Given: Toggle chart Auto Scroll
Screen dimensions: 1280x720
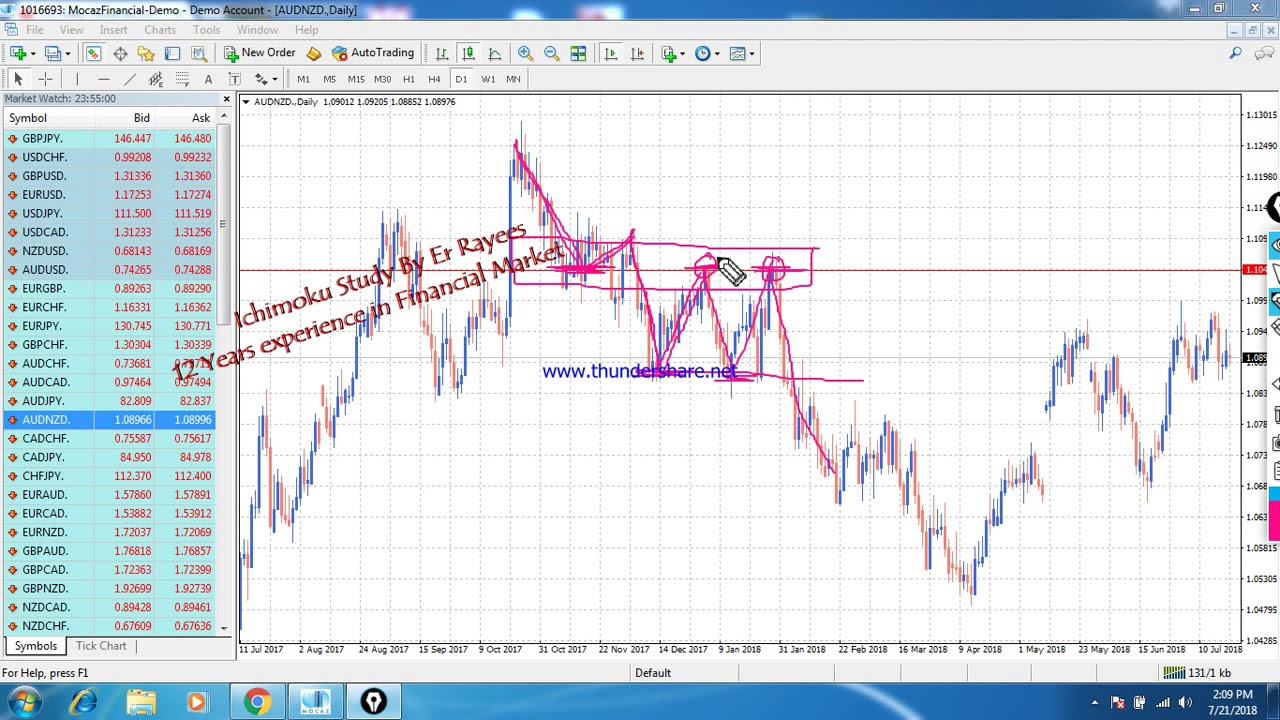Looking at the screenshot, I should (610, 53).
